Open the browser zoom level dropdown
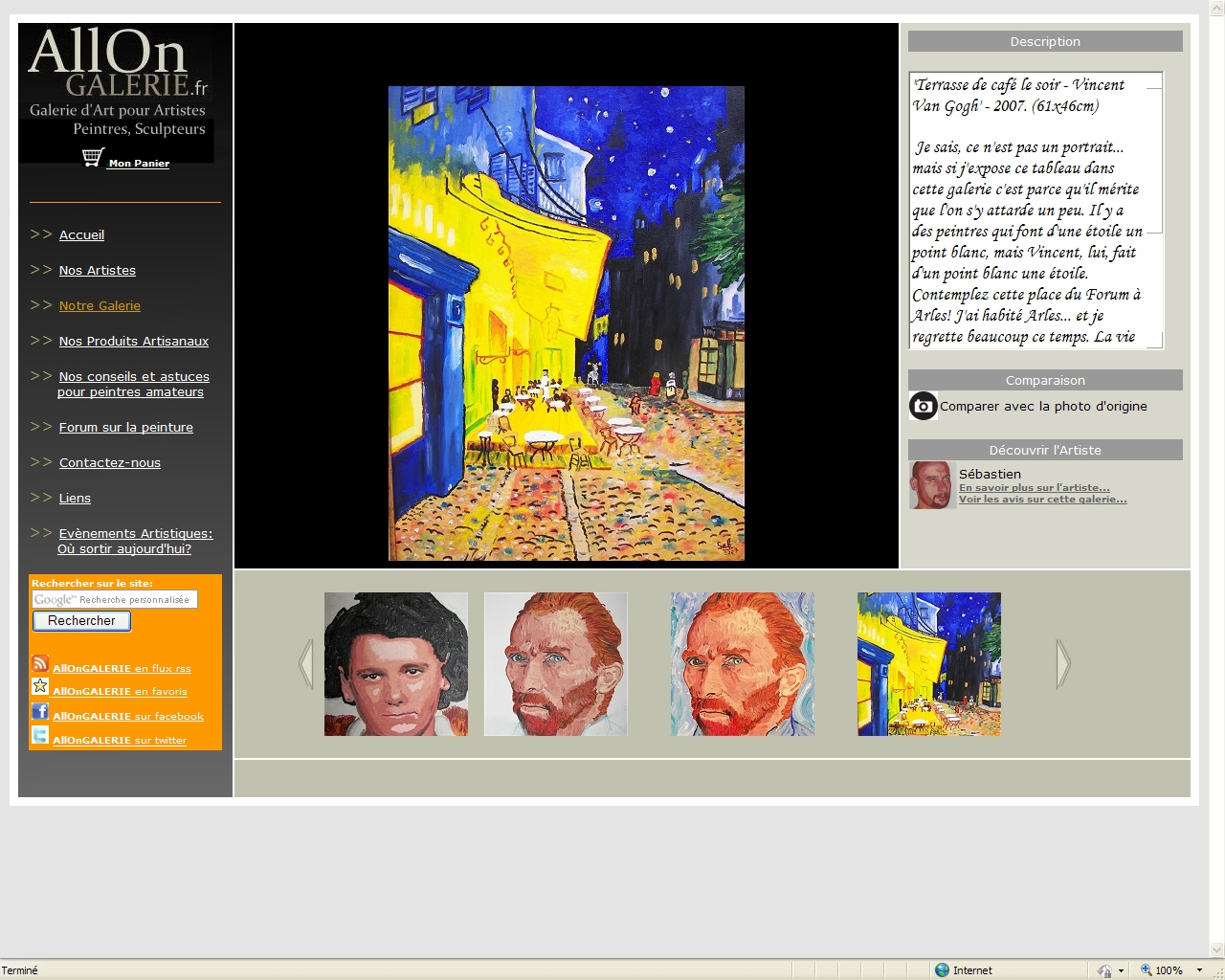Screen dimensions: 1225x980 click(x=1199, y=970)
